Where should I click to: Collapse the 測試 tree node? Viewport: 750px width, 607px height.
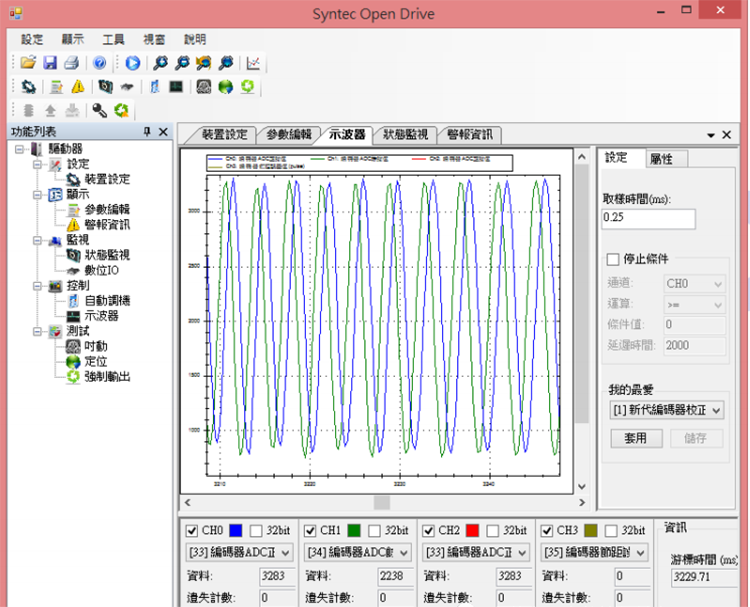tap(37, 331)
